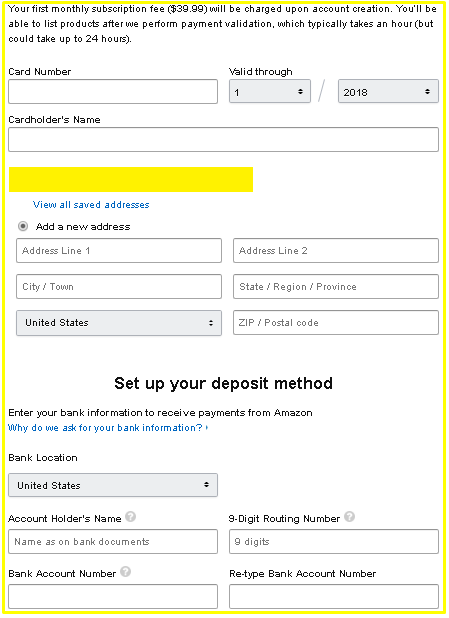This screenshot has width=449, height=618.
Task: Open Why do we ask for bank information link
Action: click(108, 428)
